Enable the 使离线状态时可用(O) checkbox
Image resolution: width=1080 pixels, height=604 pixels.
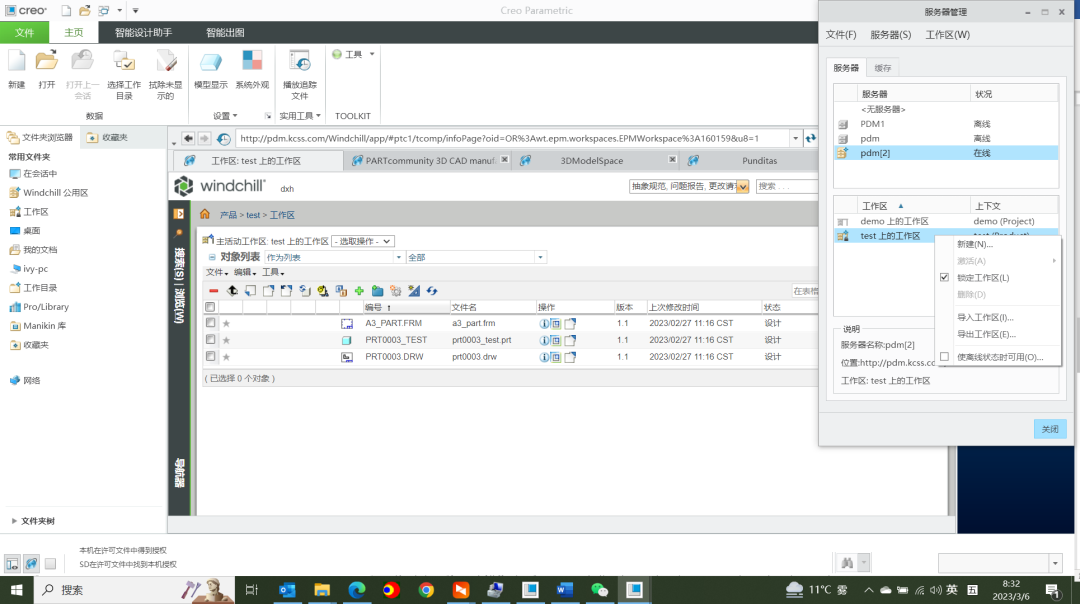click(x=944, y=357)
